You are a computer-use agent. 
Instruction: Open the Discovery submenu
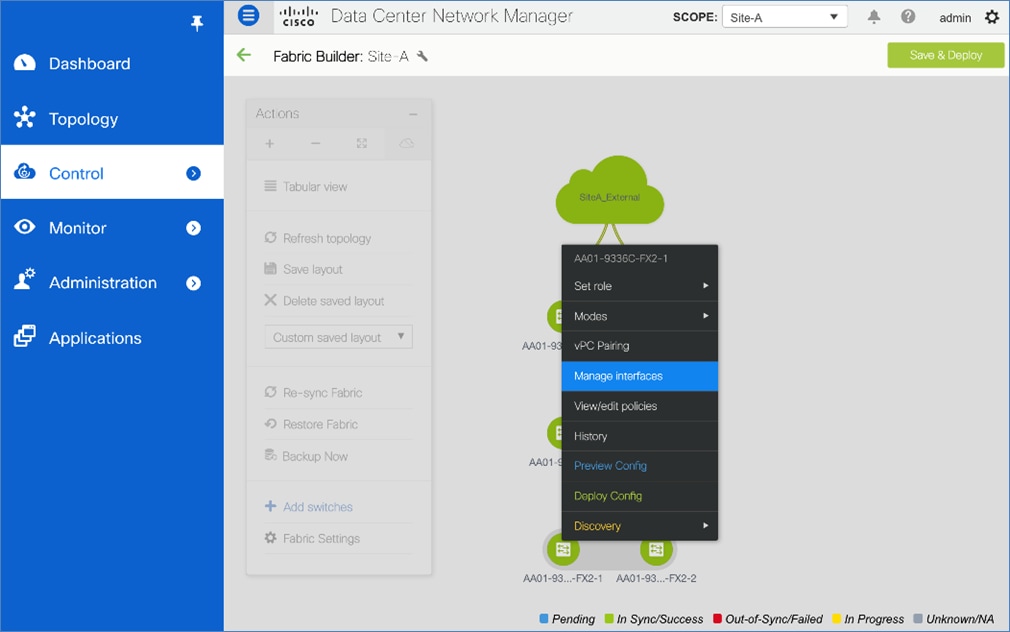(640, 526)
